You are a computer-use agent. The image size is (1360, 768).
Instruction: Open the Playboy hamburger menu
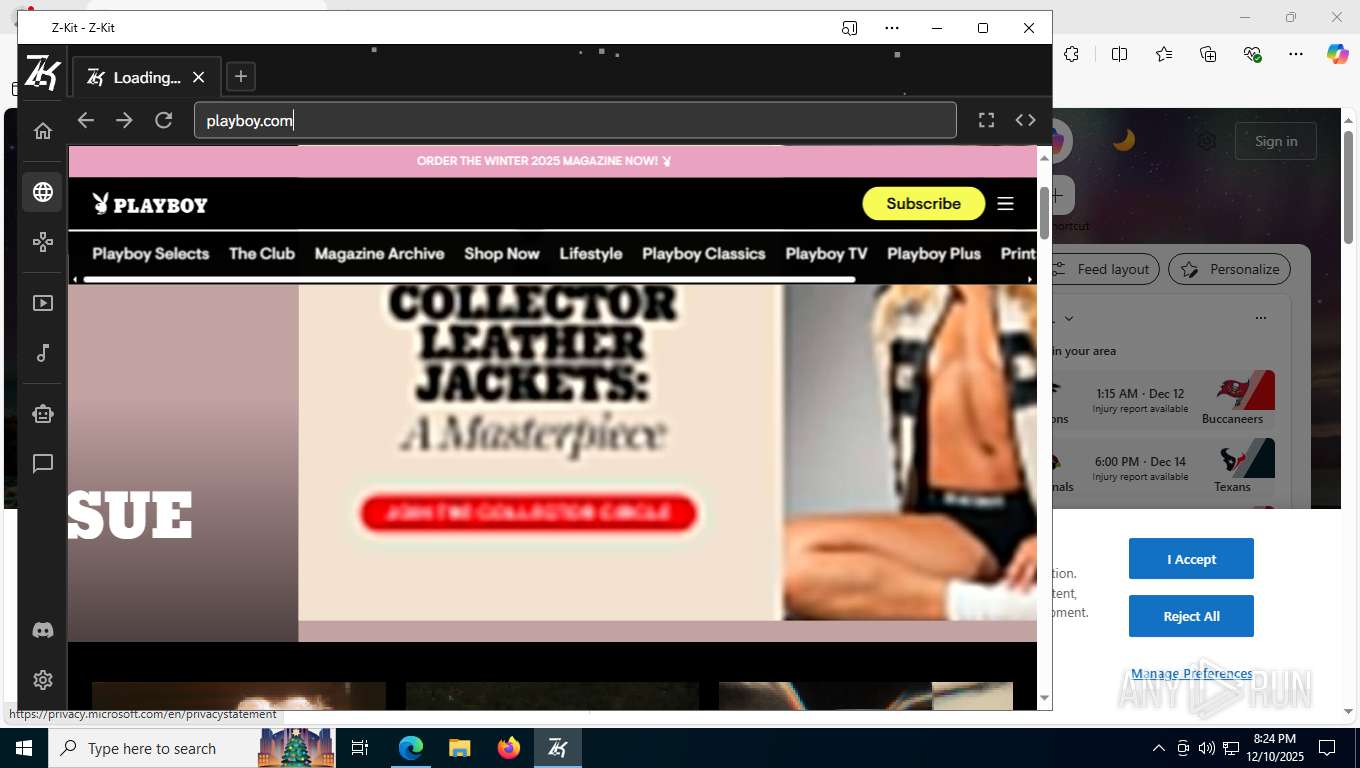(x=1006, y=204)
